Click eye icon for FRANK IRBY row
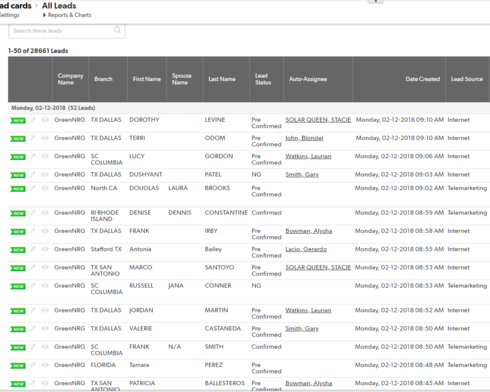The height and width of the screenshot is (392, 490). point(45,231)
